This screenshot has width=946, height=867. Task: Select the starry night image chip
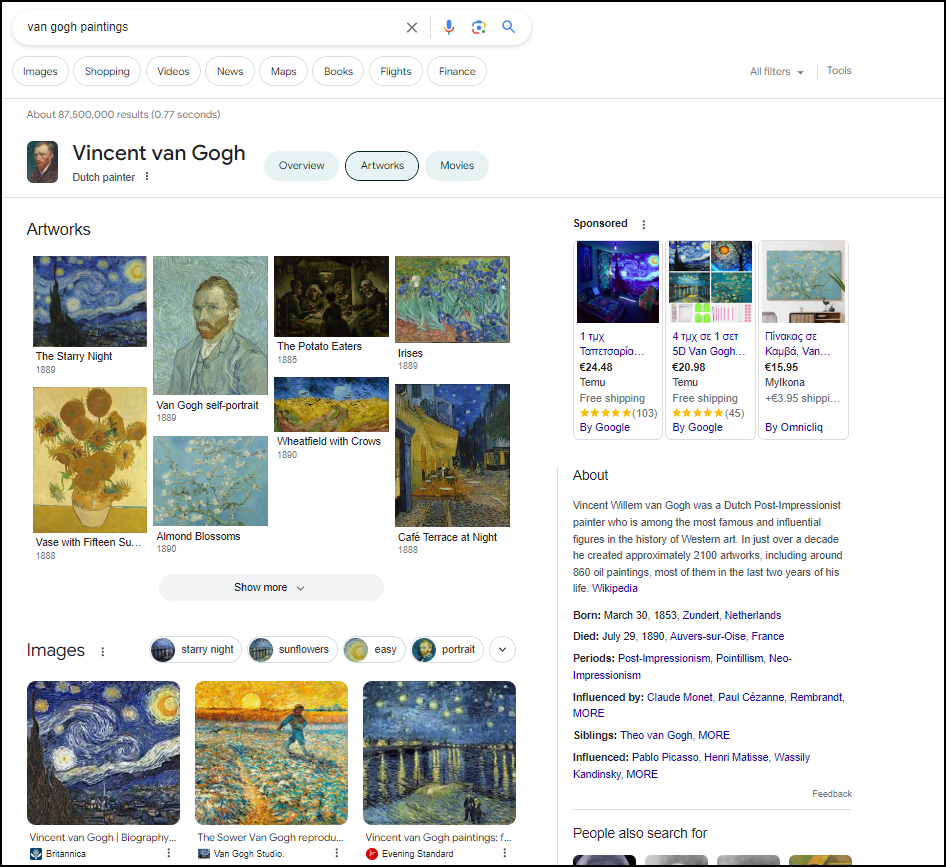[x=195, y=650]
